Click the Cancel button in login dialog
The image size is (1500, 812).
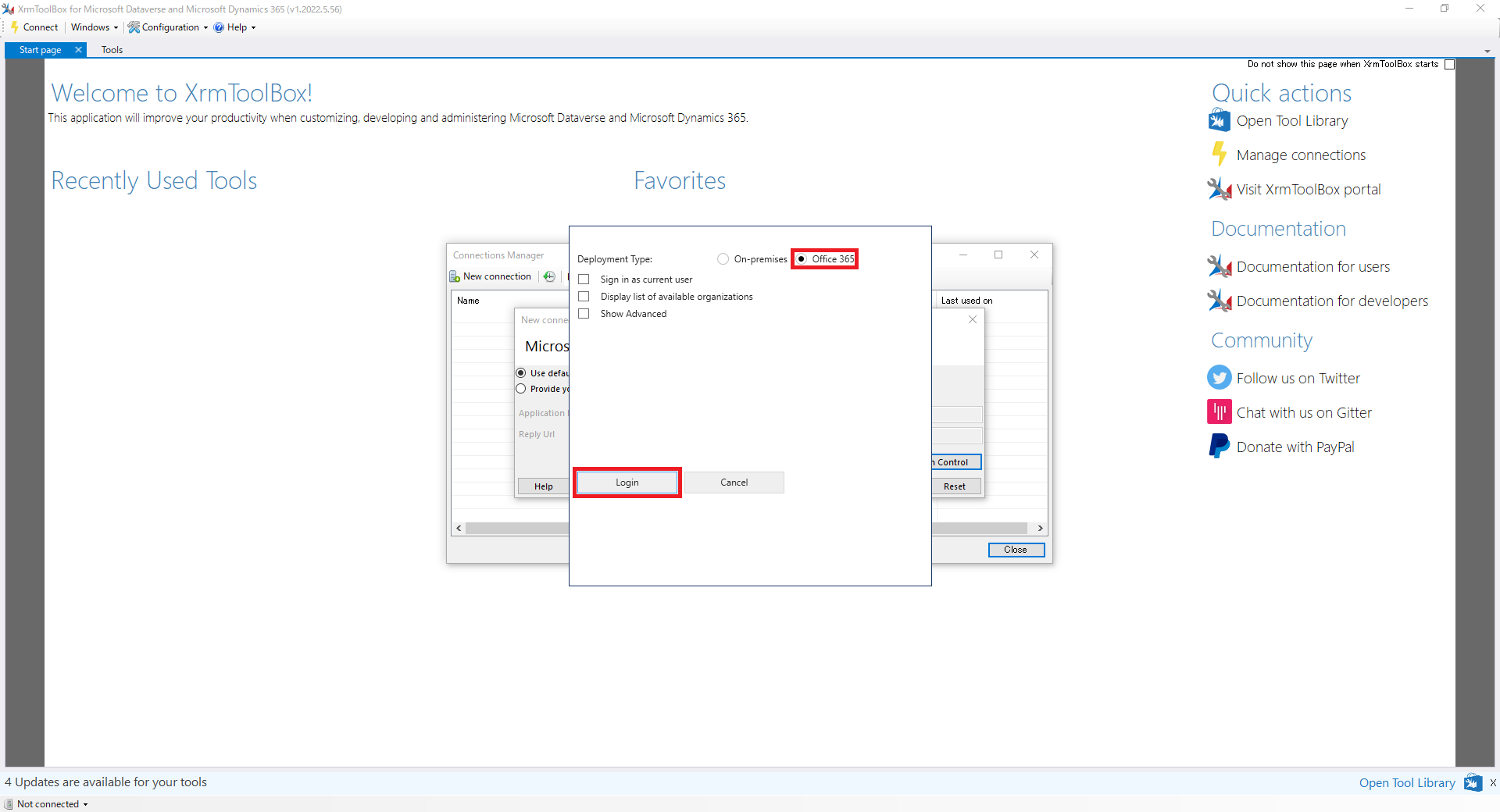click(734, 483)
